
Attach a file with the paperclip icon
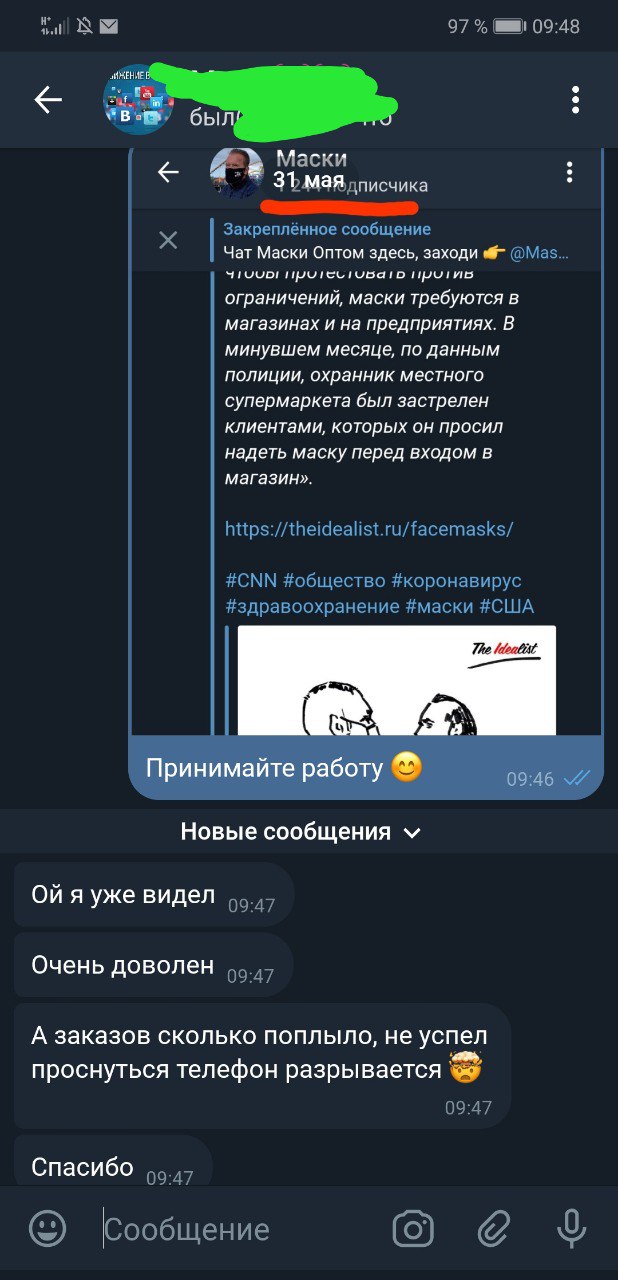coord(493,1229)
